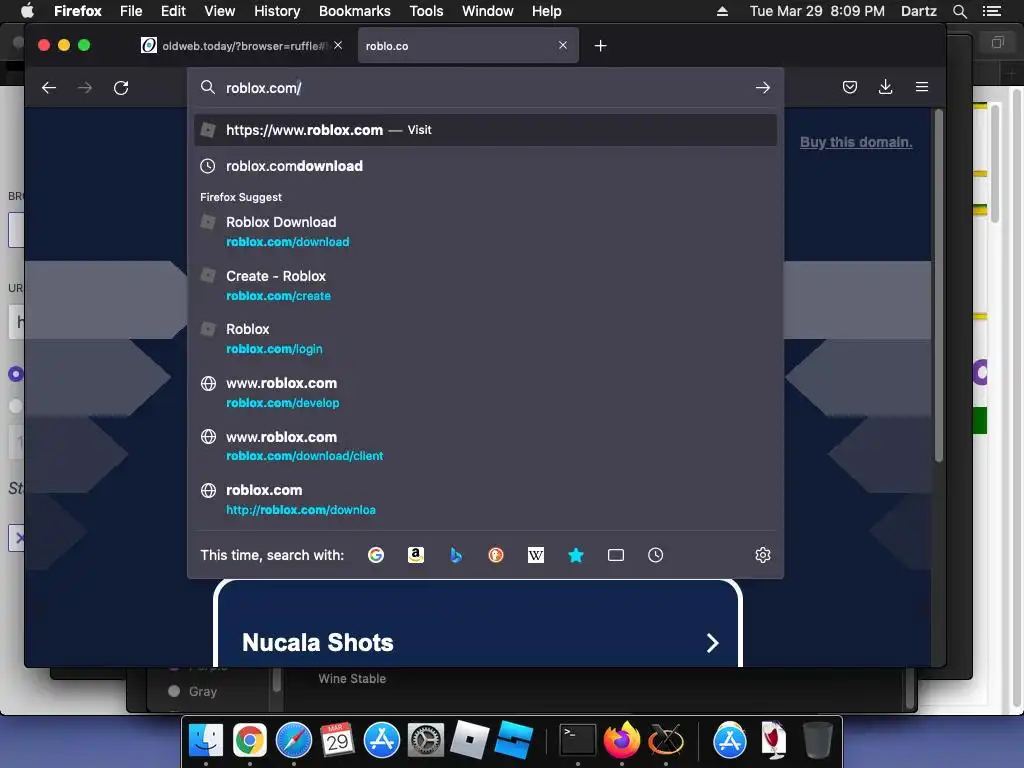This screenshot has height=768, width=1024.
Task: Open the Bookmarks menu
Action: click(x=355, y=11)
